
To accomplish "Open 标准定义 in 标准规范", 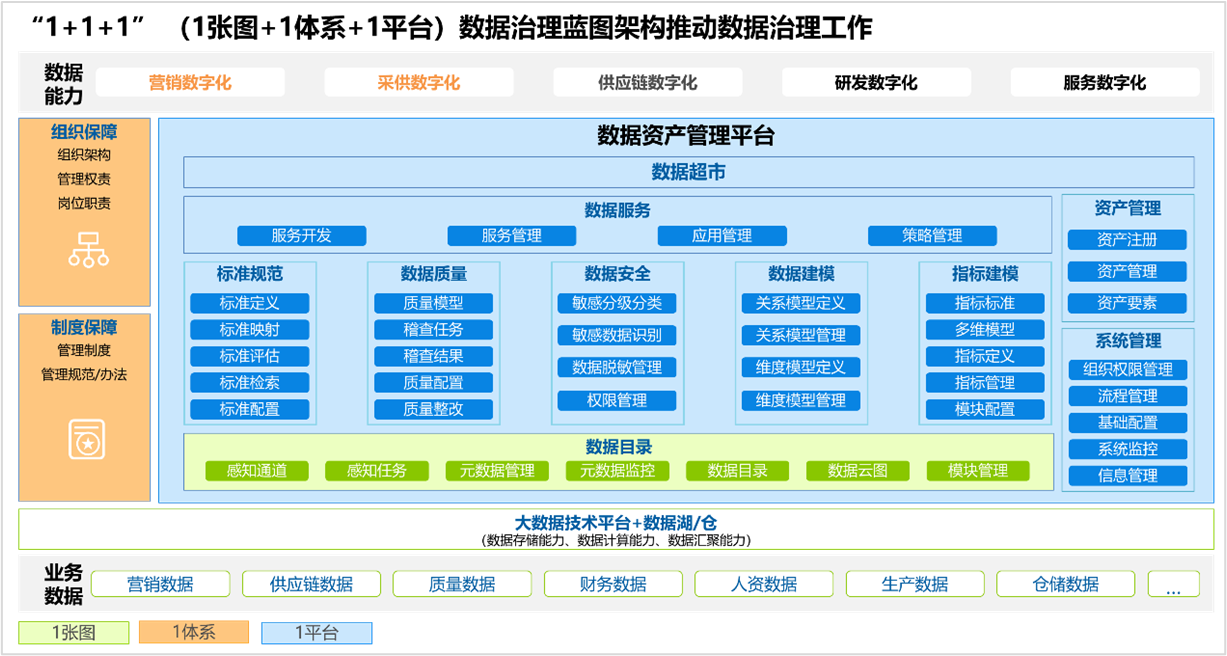I will pos(249,303).
